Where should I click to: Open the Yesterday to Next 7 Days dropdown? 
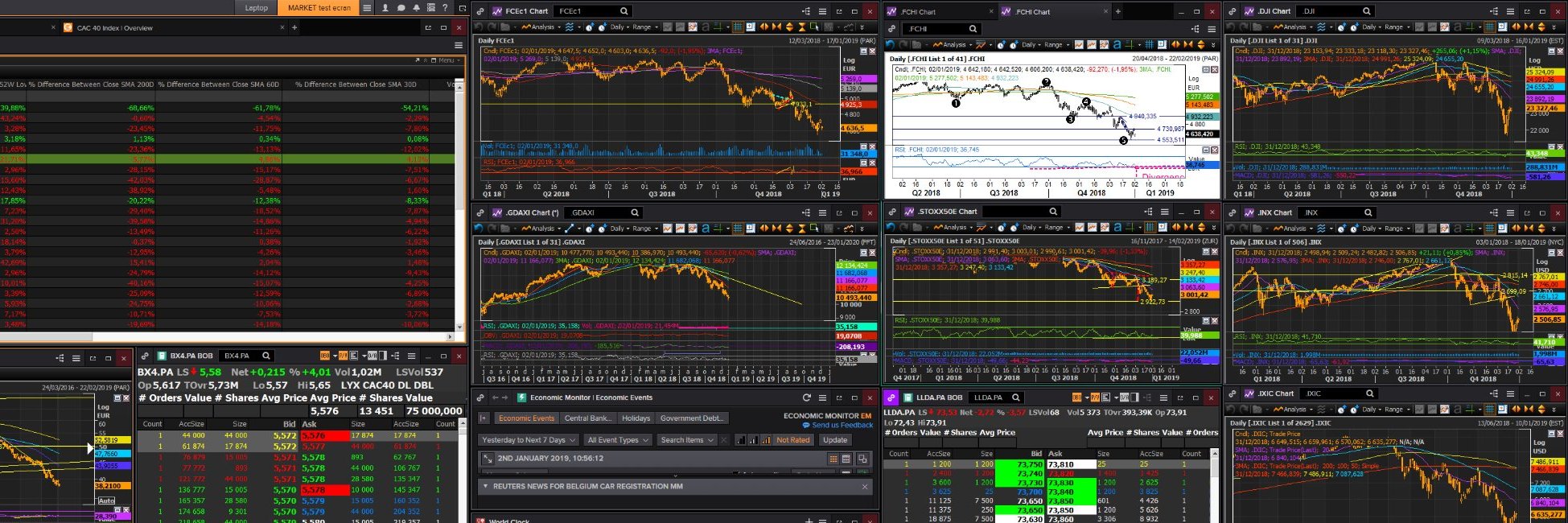[528, 440]
